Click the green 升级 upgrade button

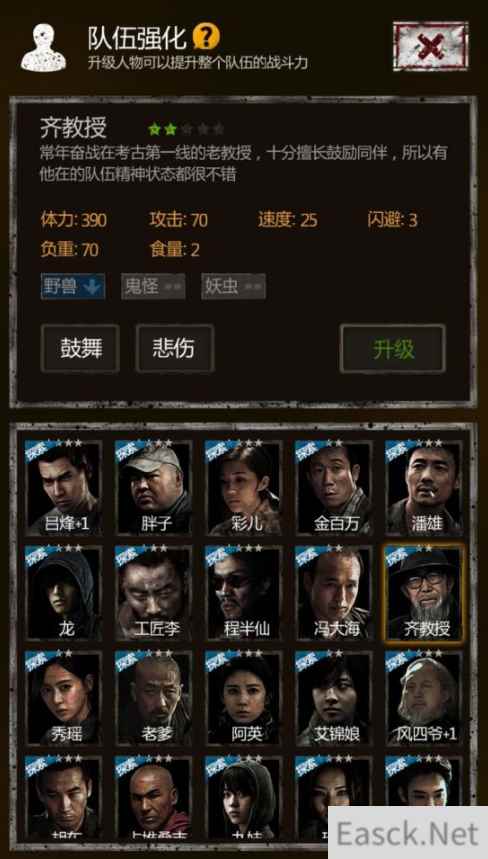pyautogui.click(x=393, y=349)
